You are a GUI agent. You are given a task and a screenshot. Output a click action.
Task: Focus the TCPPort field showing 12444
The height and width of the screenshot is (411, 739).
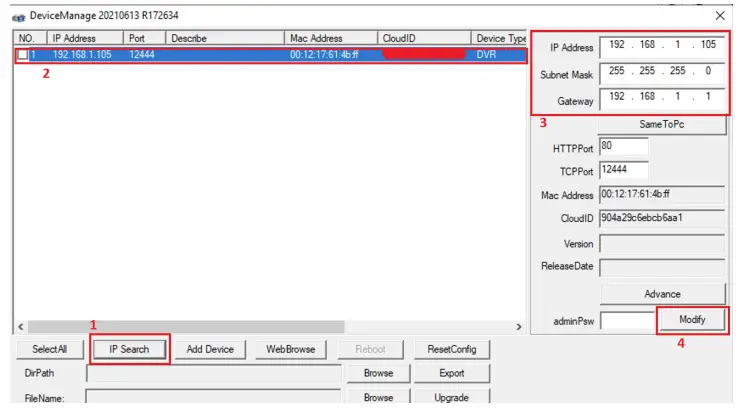point(624,170)
